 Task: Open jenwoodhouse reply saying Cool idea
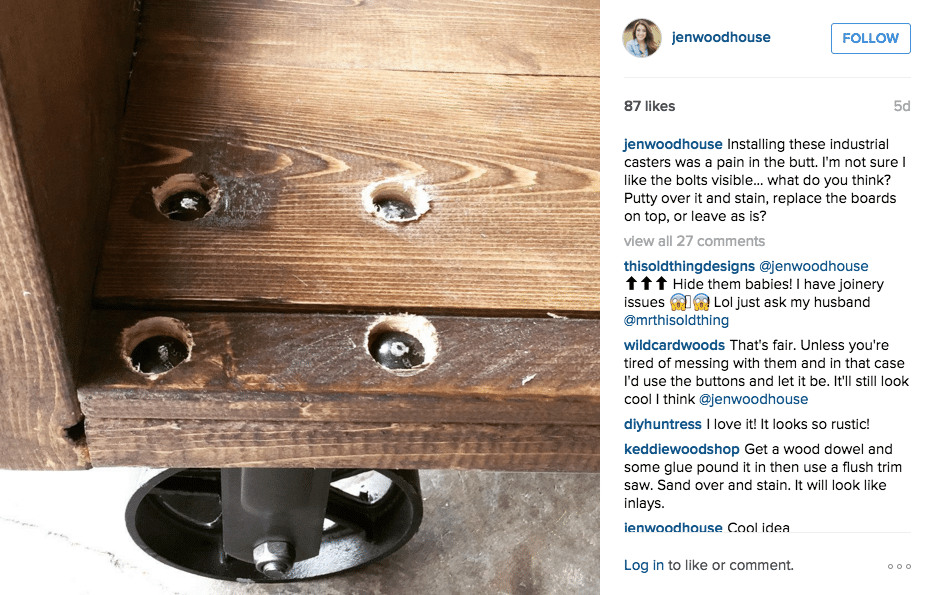tap(706, 527)
